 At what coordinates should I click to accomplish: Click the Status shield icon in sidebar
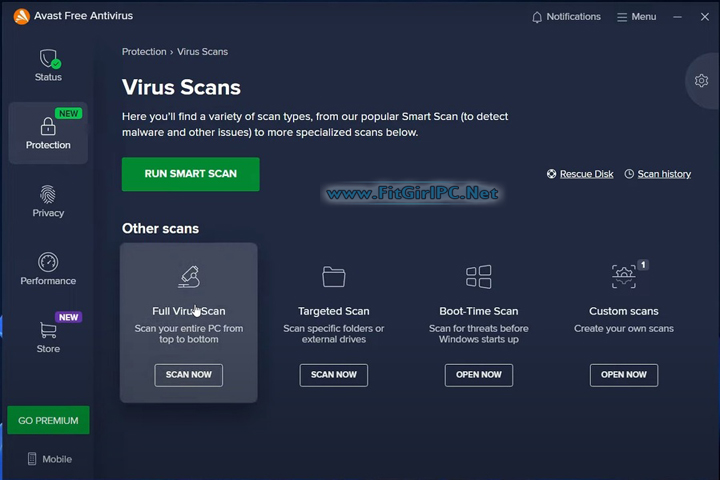(x=48, y=58)
